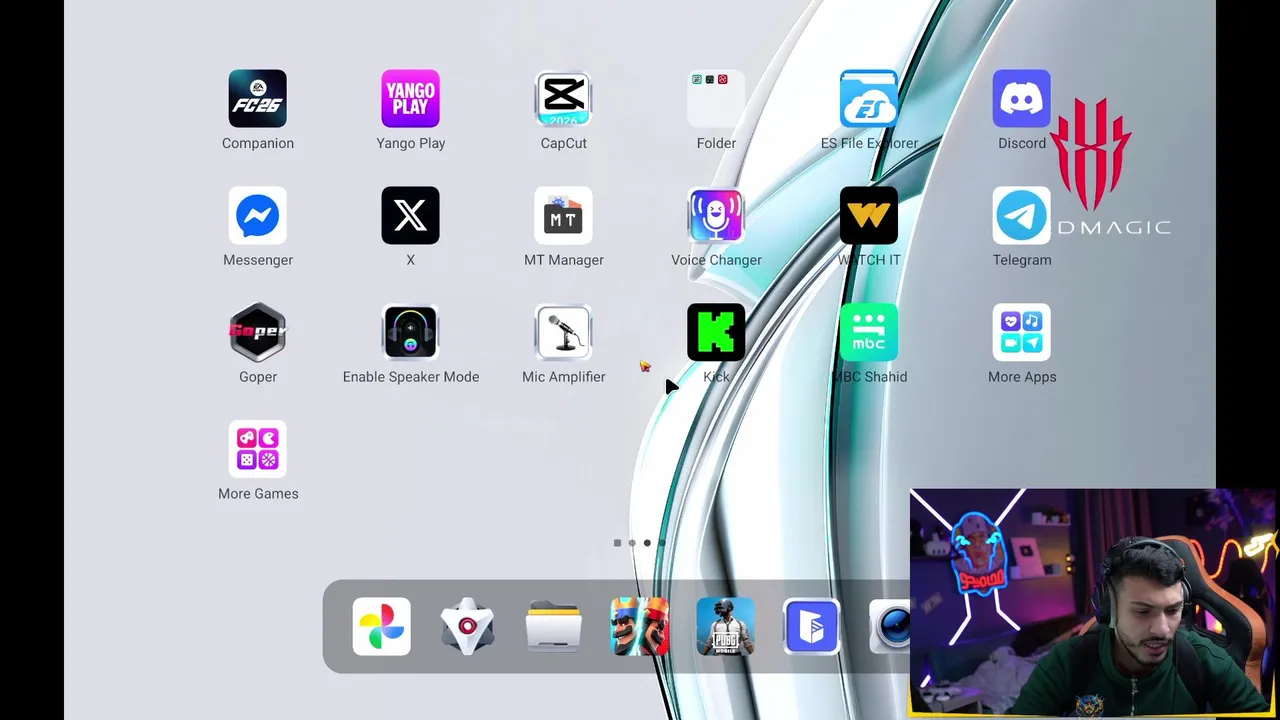Launch Voice Changer app

click(x=716, y=216)
